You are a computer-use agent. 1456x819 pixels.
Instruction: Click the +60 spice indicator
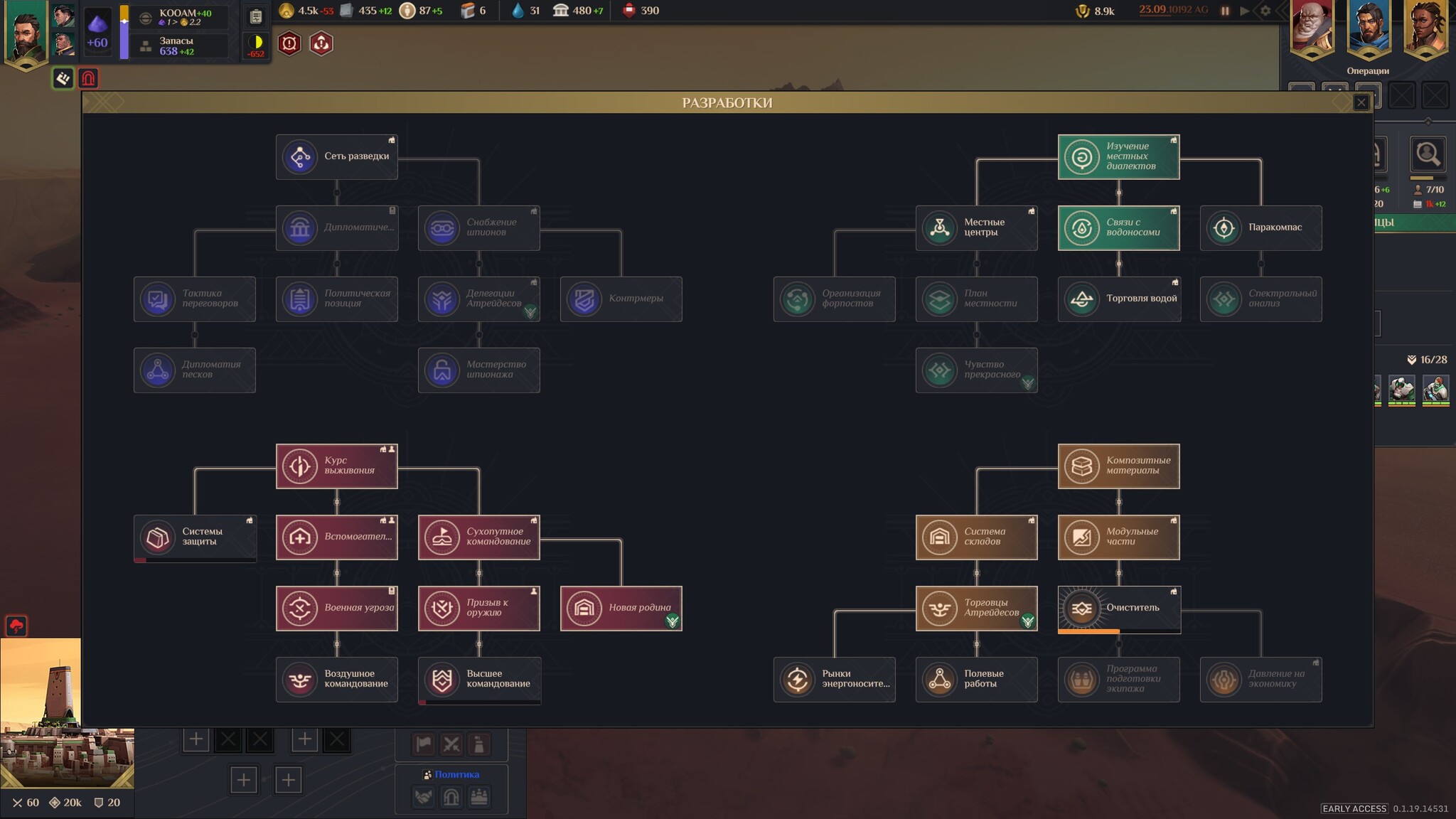[x=97, y=32]
